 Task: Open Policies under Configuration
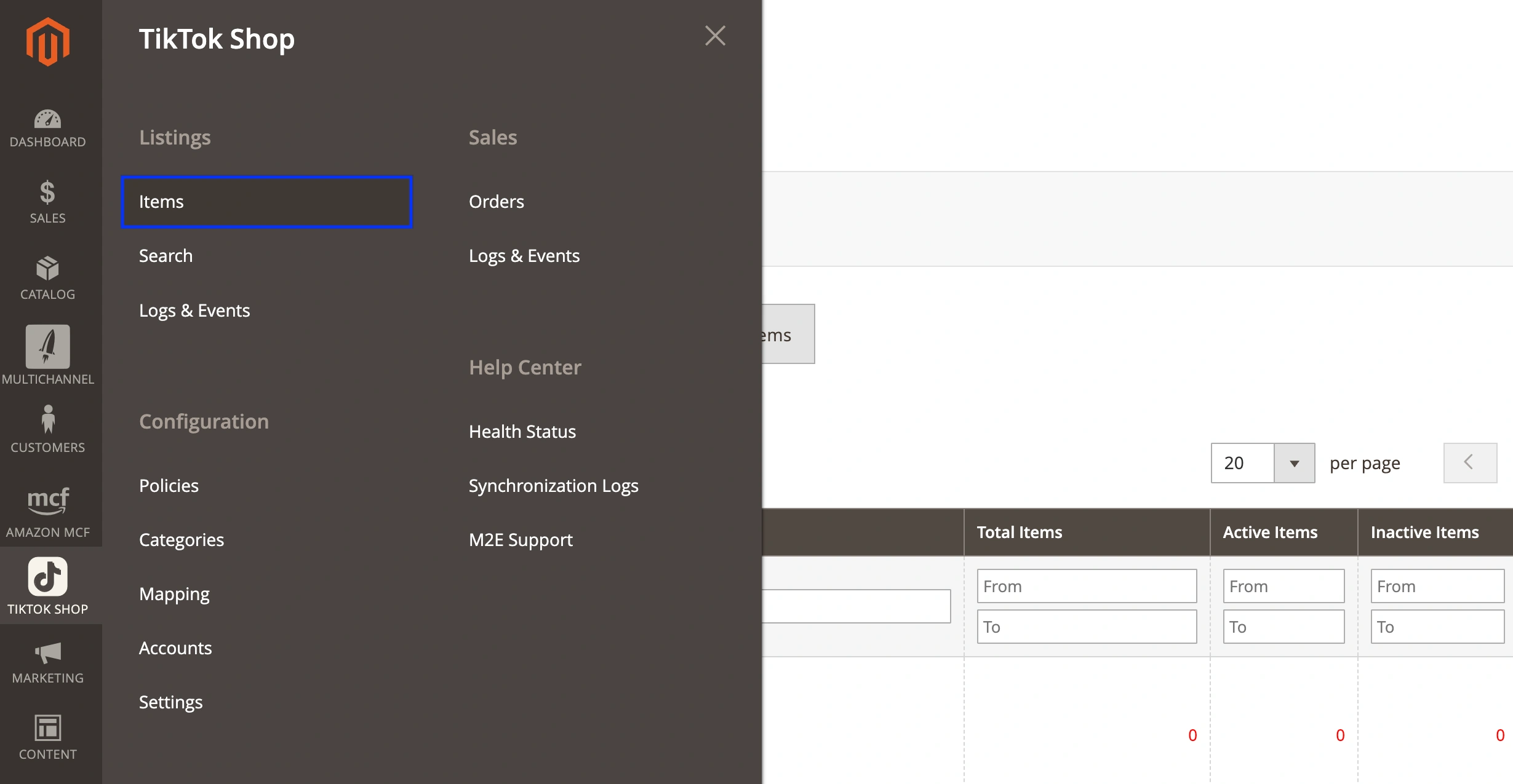[x=169, y=486]
